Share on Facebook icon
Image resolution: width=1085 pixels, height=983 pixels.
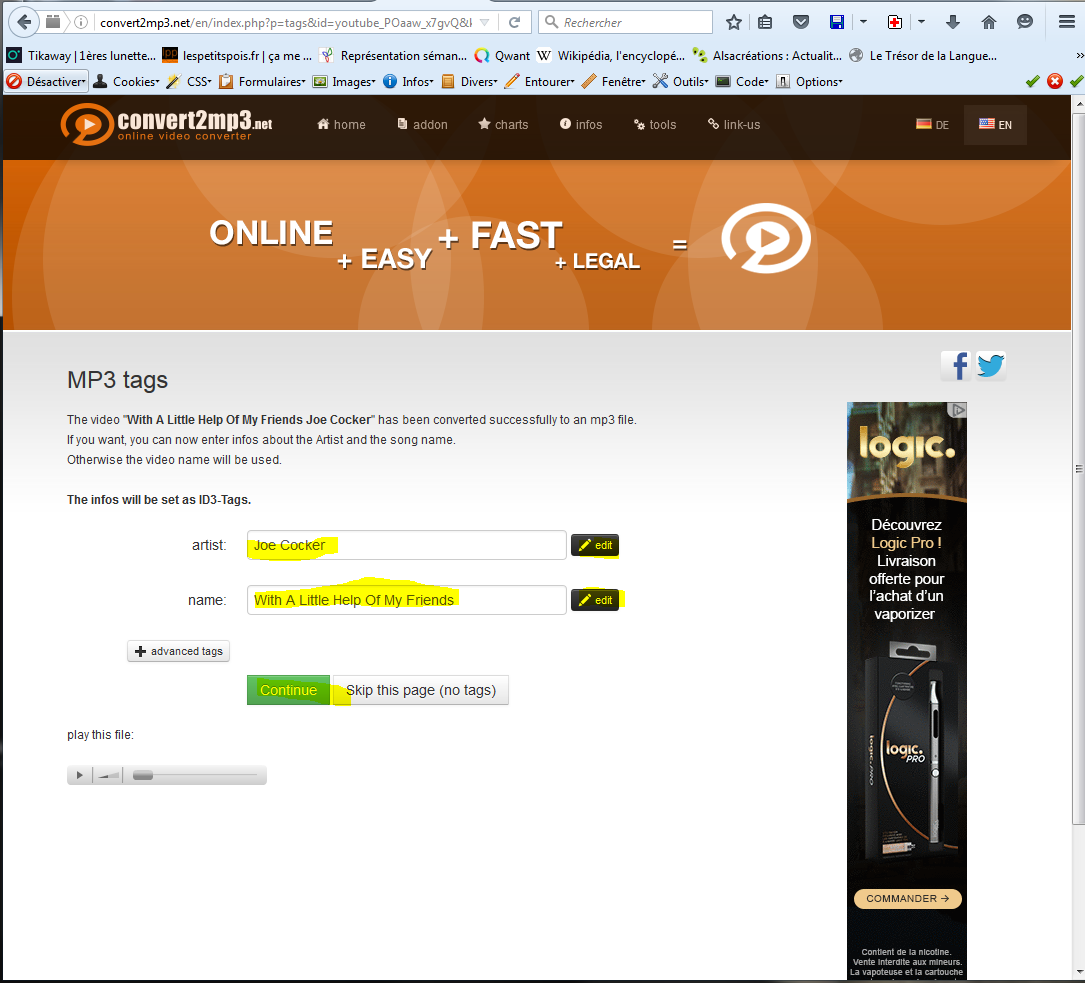point(956,365)
